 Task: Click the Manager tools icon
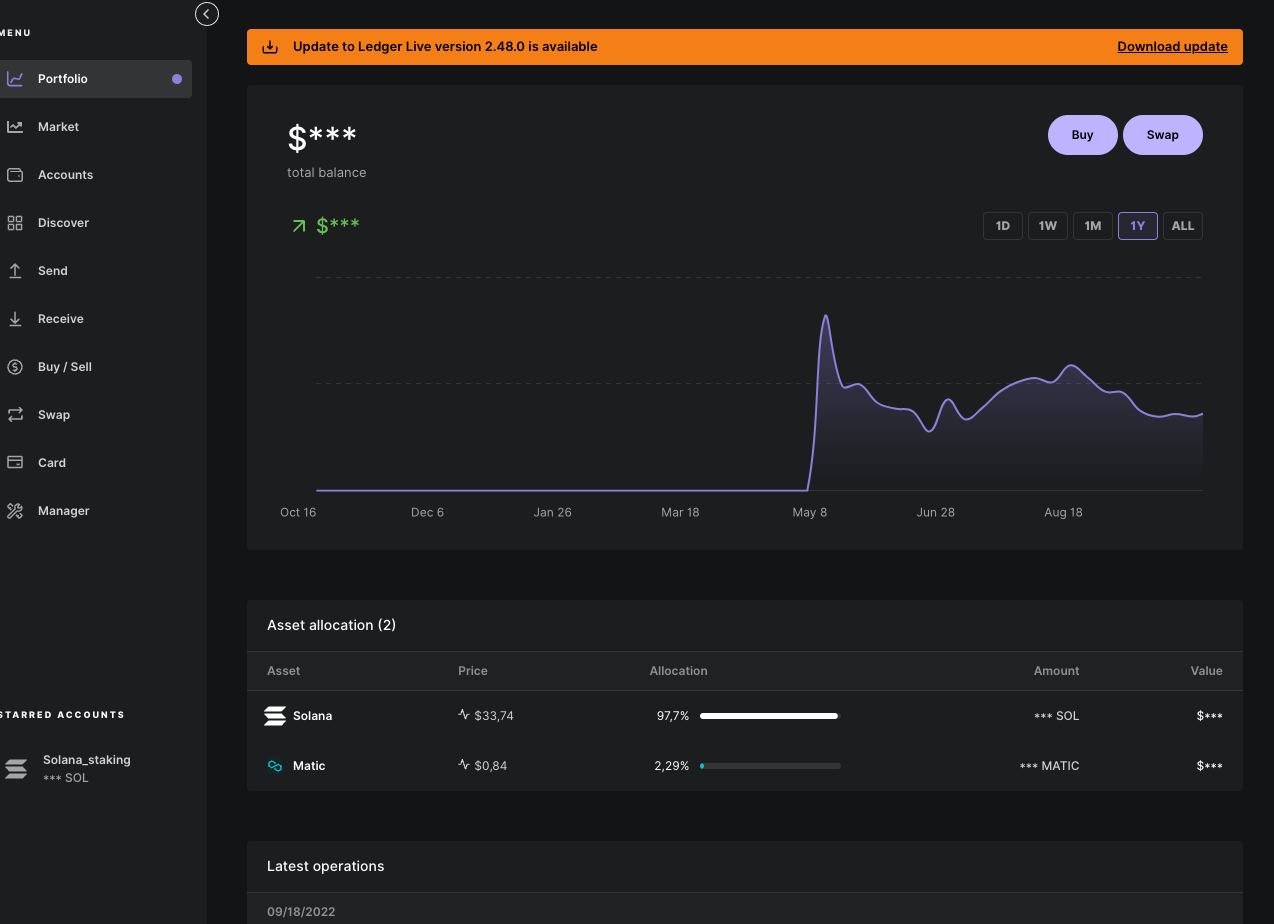click(15, 511)
